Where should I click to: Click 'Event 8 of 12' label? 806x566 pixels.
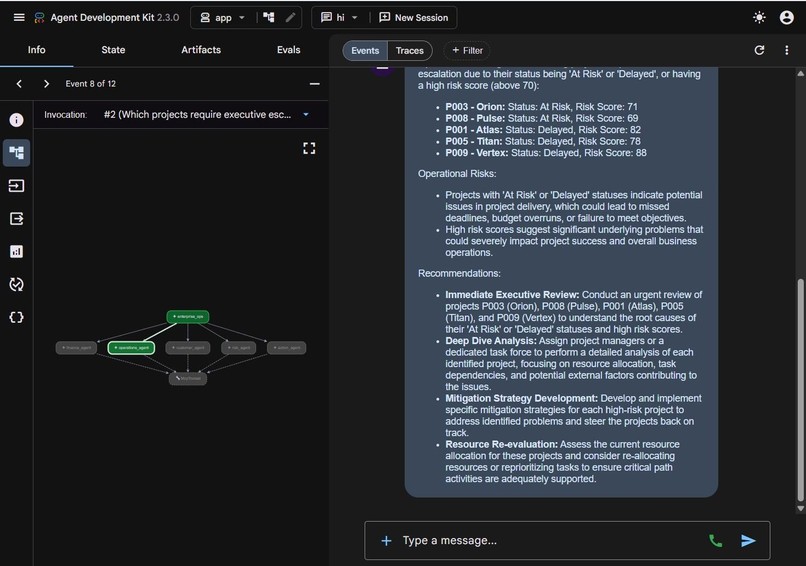click(90, 83)
